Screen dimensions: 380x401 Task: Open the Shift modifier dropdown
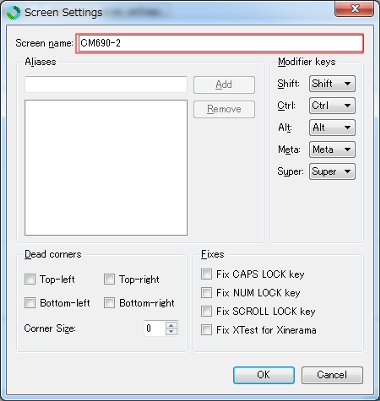tap(332, 83)
